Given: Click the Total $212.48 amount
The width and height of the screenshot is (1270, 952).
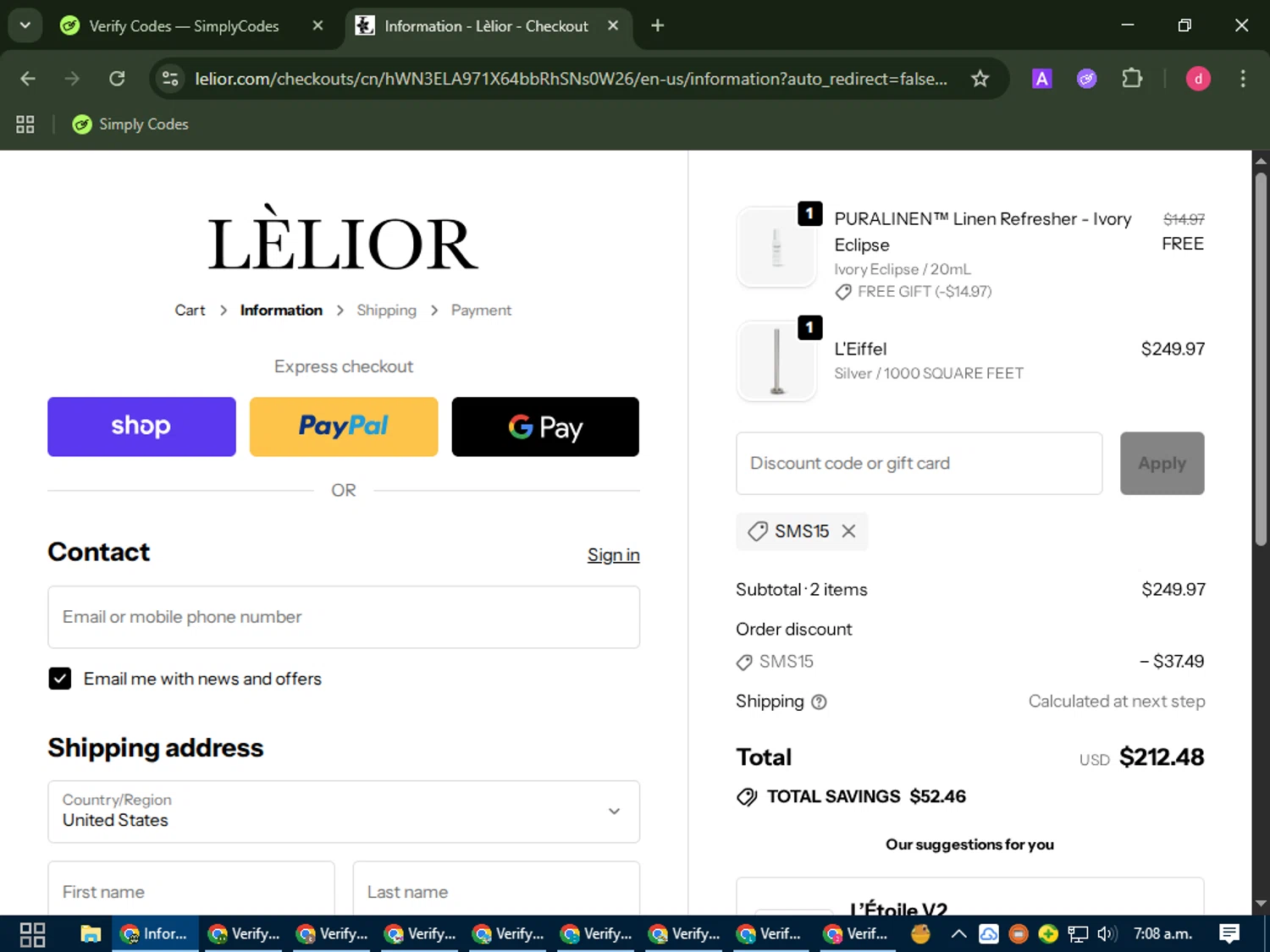Looking at the screenshot, I should point(1161,757).
